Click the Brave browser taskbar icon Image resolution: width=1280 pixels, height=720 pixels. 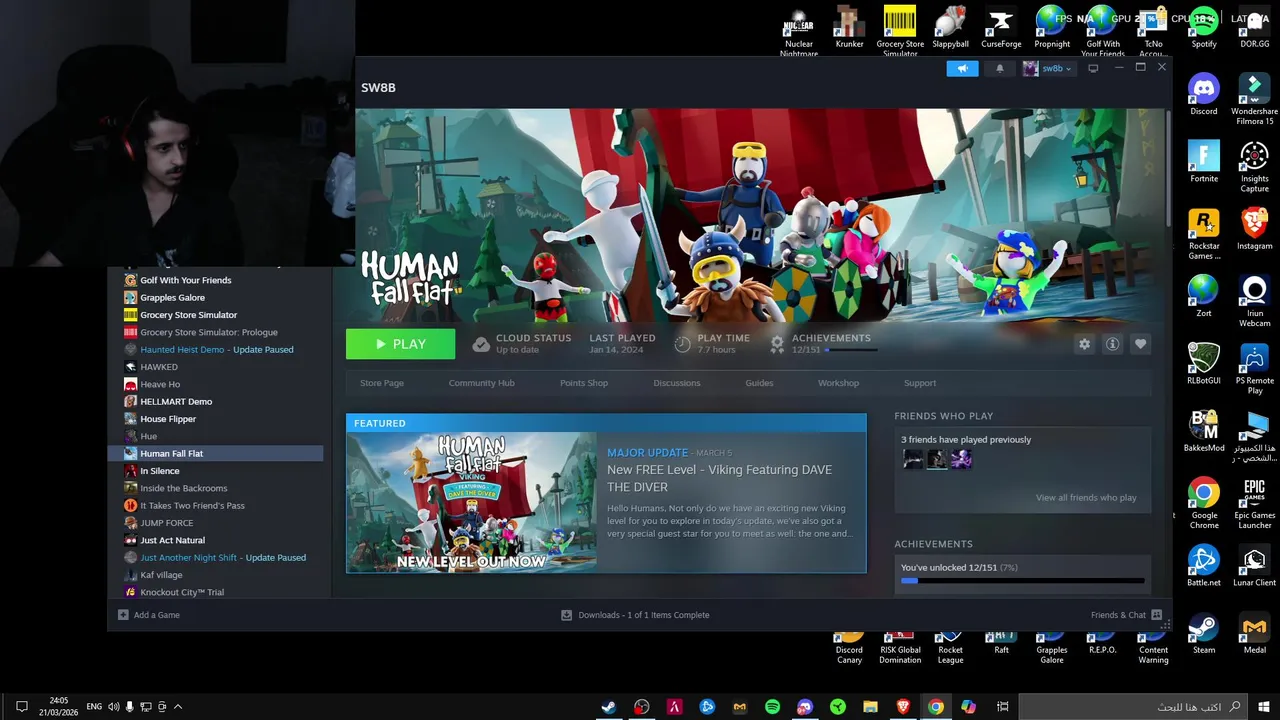[x=903, y=707]
